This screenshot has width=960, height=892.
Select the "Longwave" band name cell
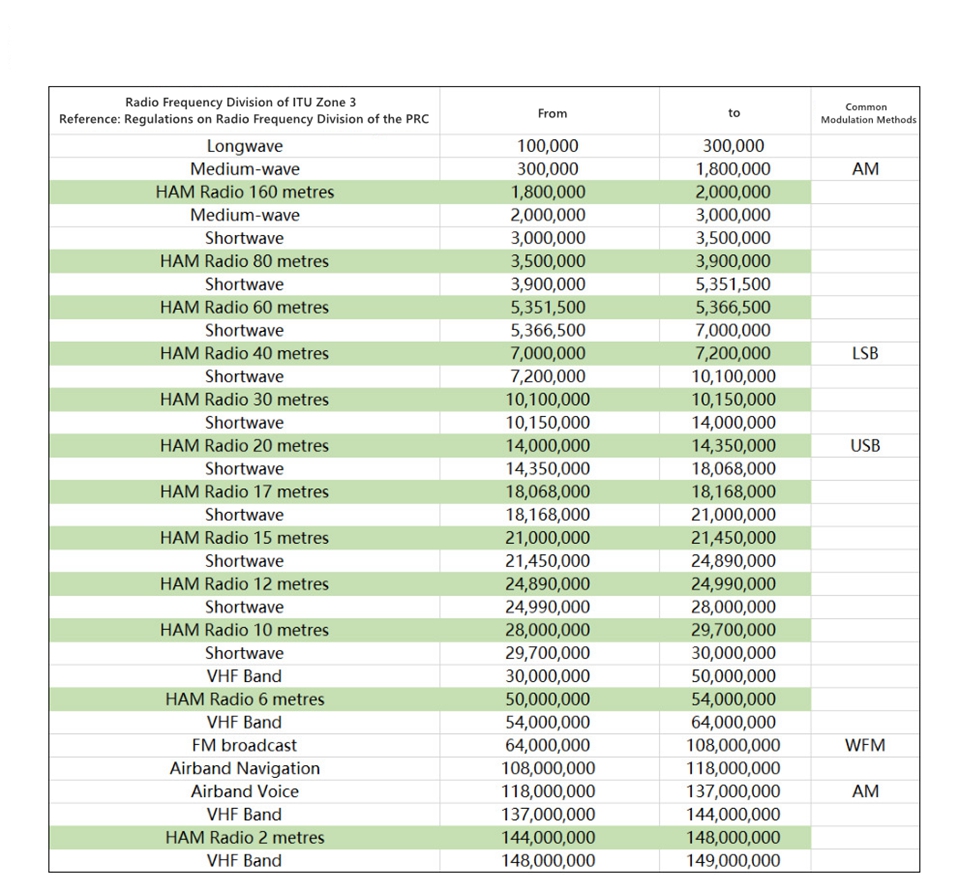[x=245, y=146]
